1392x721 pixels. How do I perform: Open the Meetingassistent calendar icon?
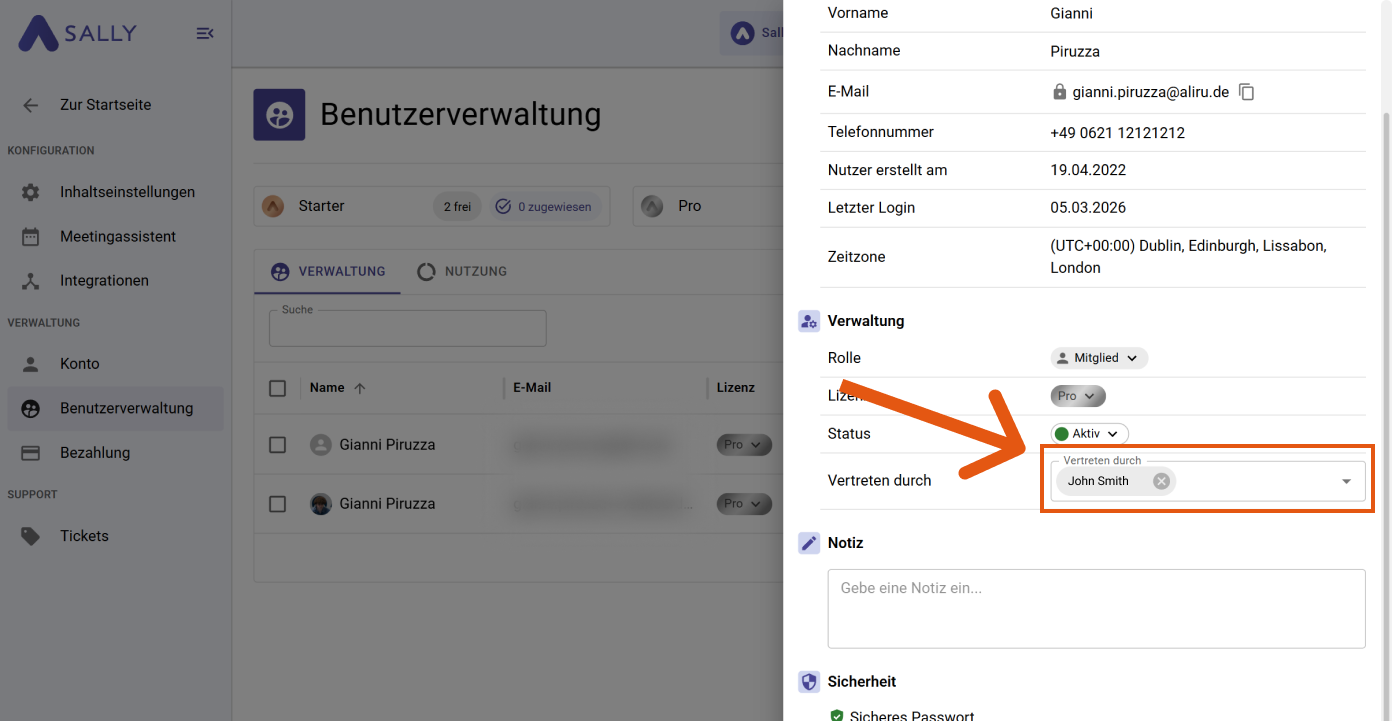[x=29, y=236]
